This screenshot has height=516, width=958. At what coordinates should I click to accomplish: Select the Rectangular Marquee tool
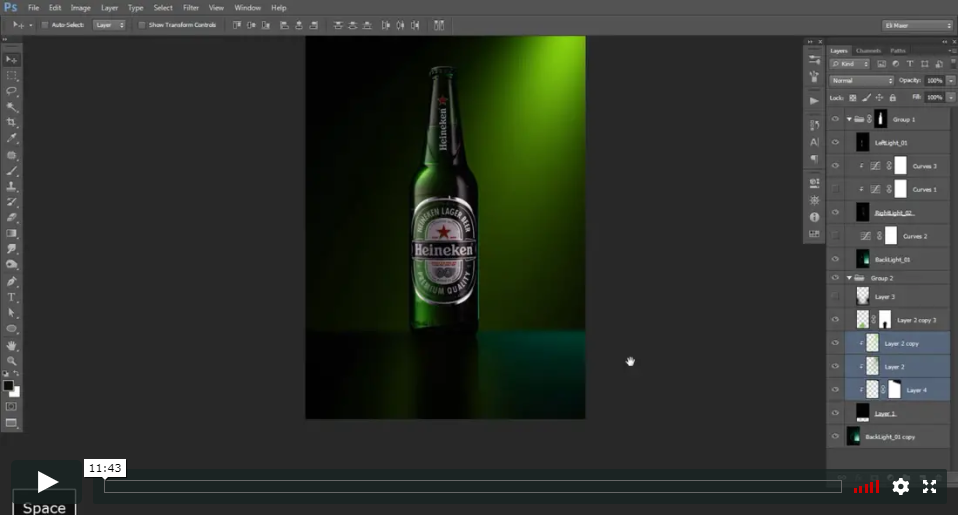[12, 75]
